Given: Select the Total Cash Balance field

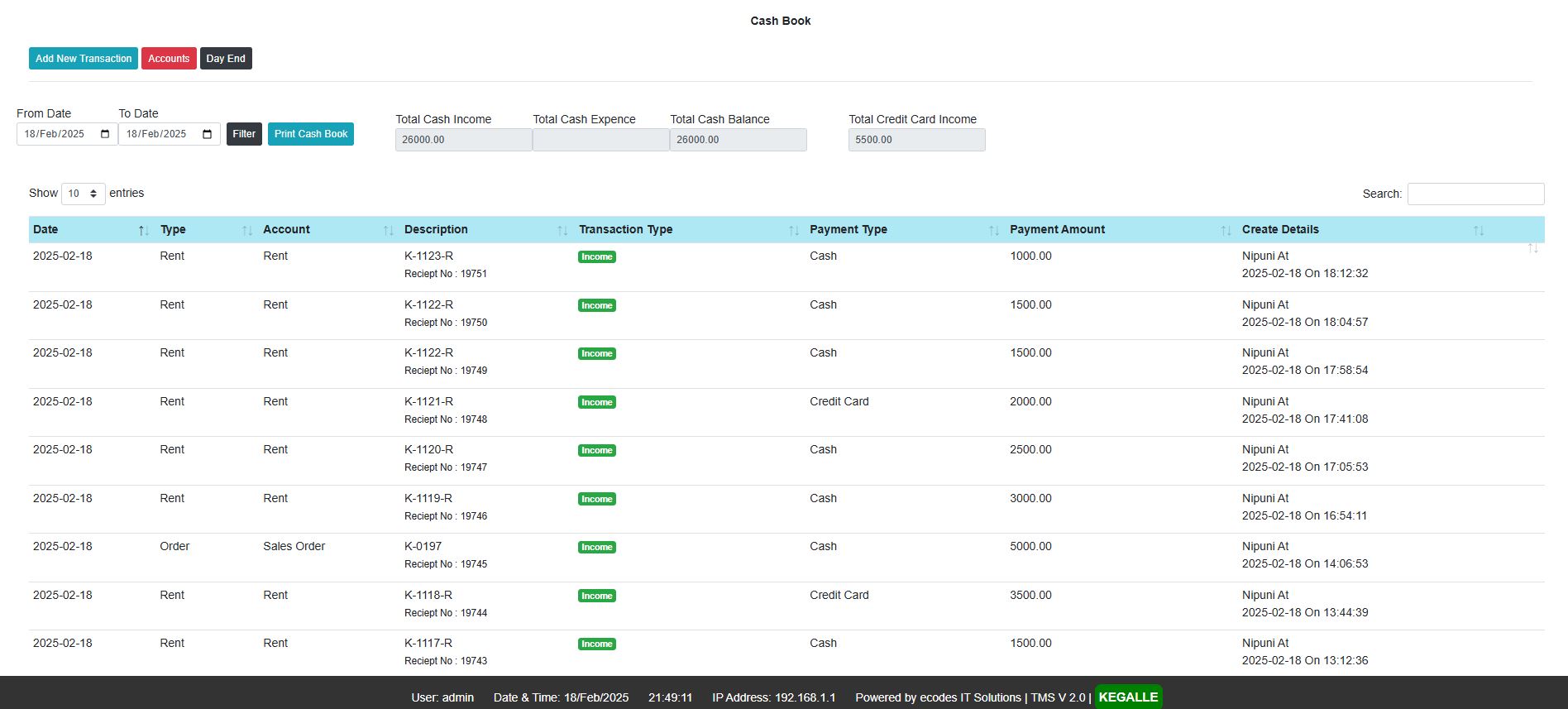Looking at the screenshot, I should coord(739,140).
